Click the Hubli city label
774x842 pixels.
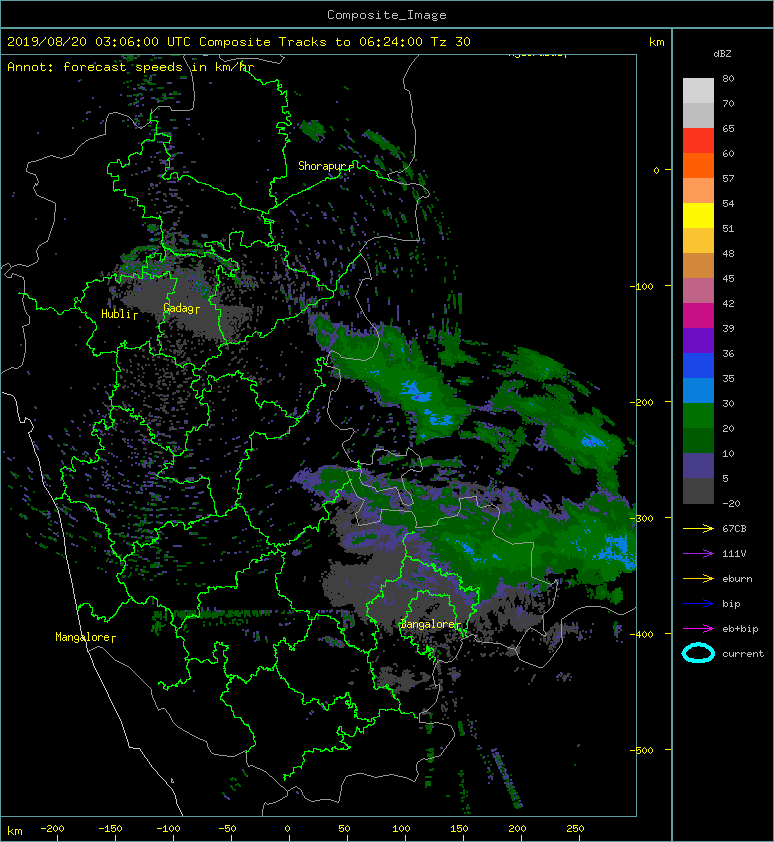[116, 314]
